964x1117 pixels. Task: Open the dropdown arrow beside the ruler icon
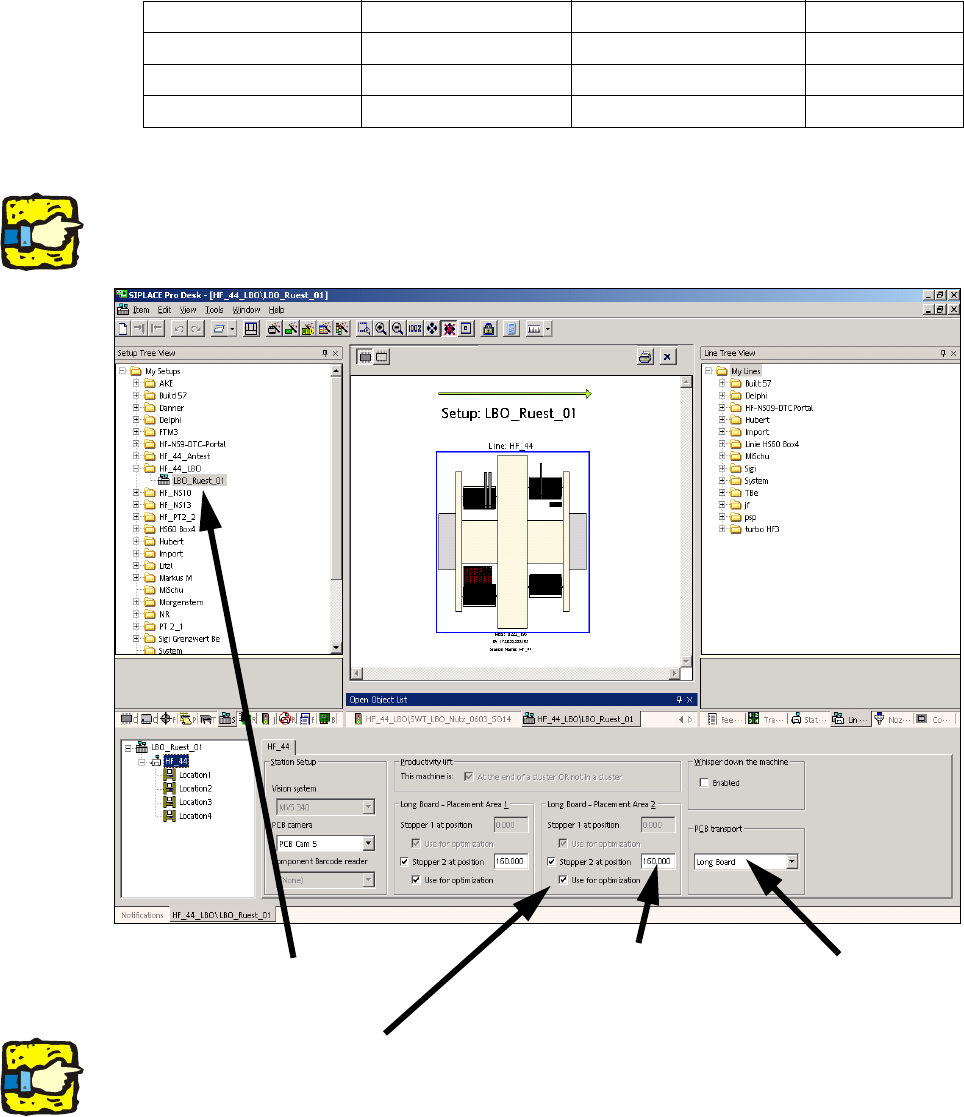pos(548,328)
